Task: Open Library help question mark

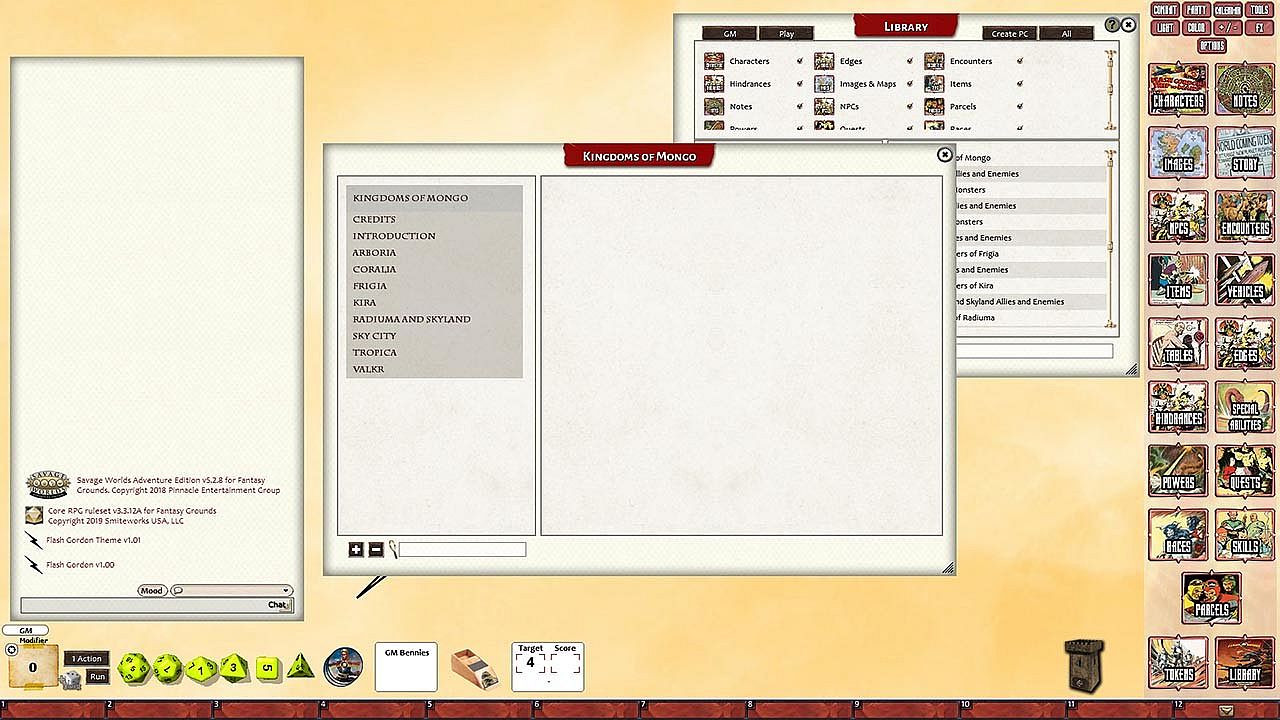Action: tap(1112, 24)
